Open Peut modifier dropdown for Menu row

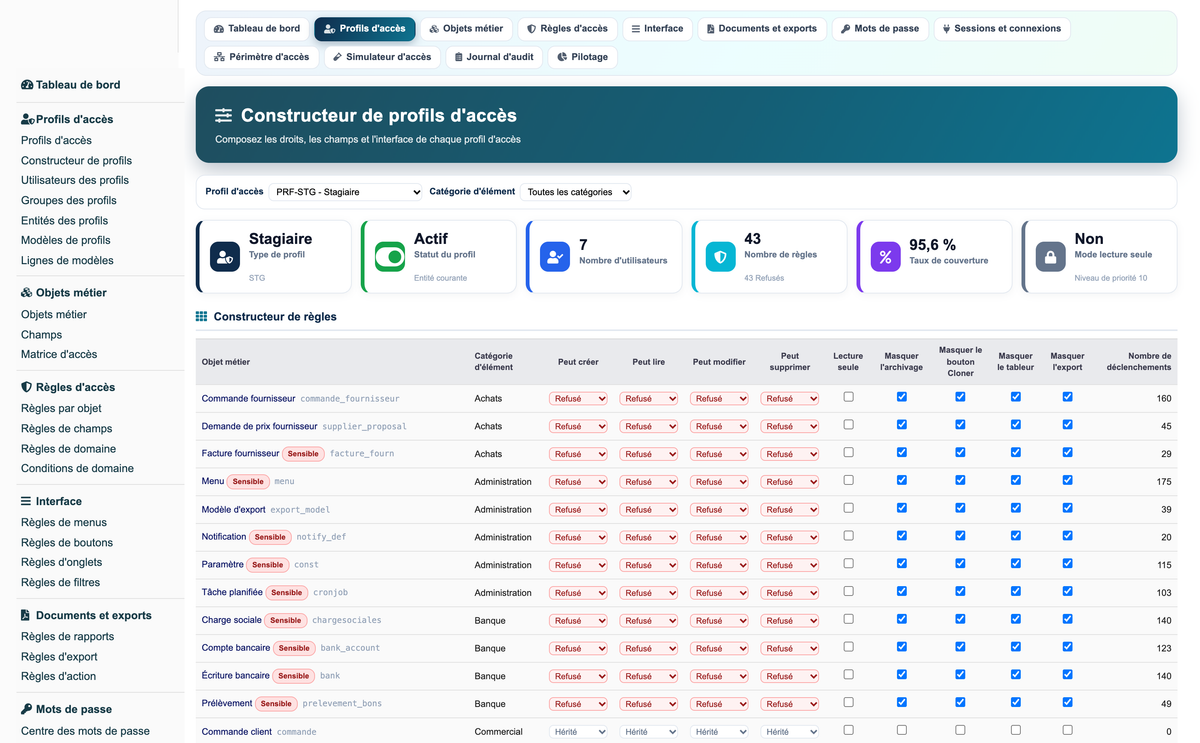[719, 482]
